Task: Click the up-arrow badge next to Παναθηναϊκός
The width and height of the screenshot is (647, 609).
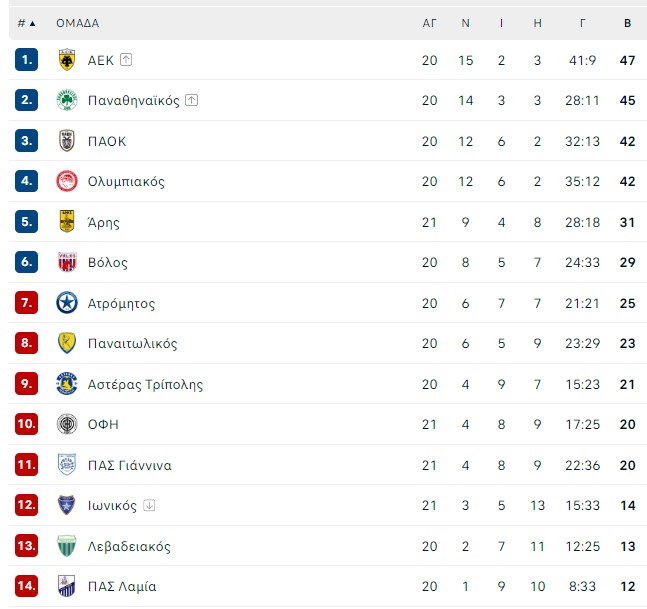Action: coord(191,100)
